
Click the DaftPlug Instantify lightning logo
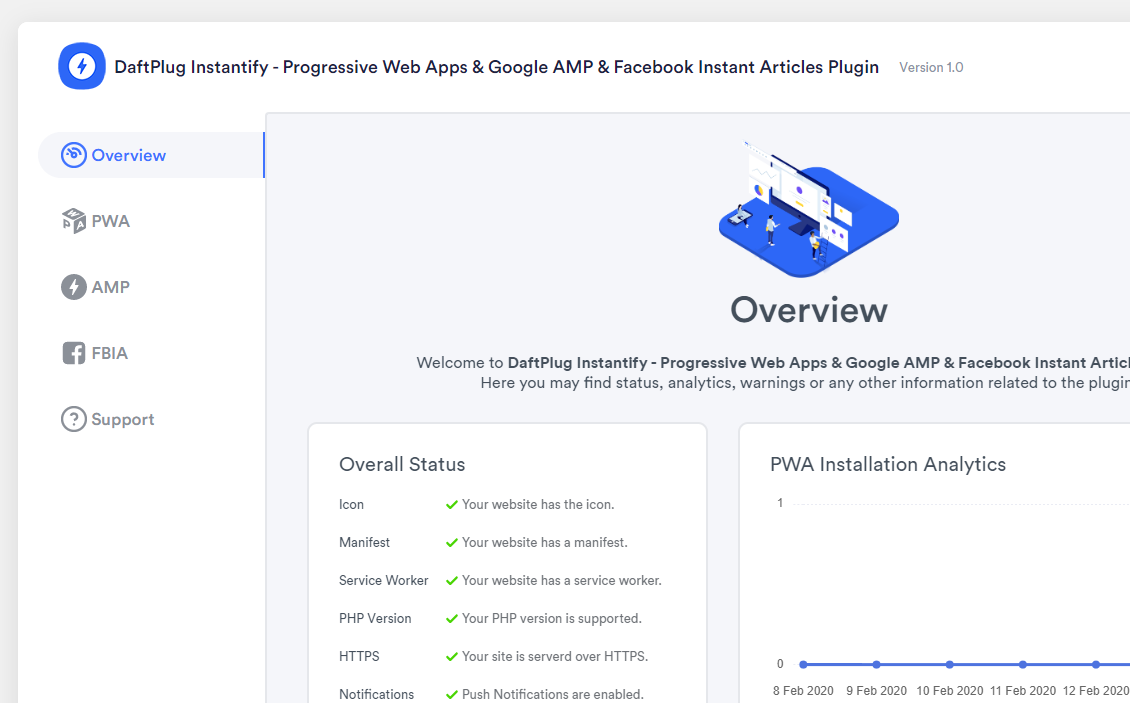(81, 66)
